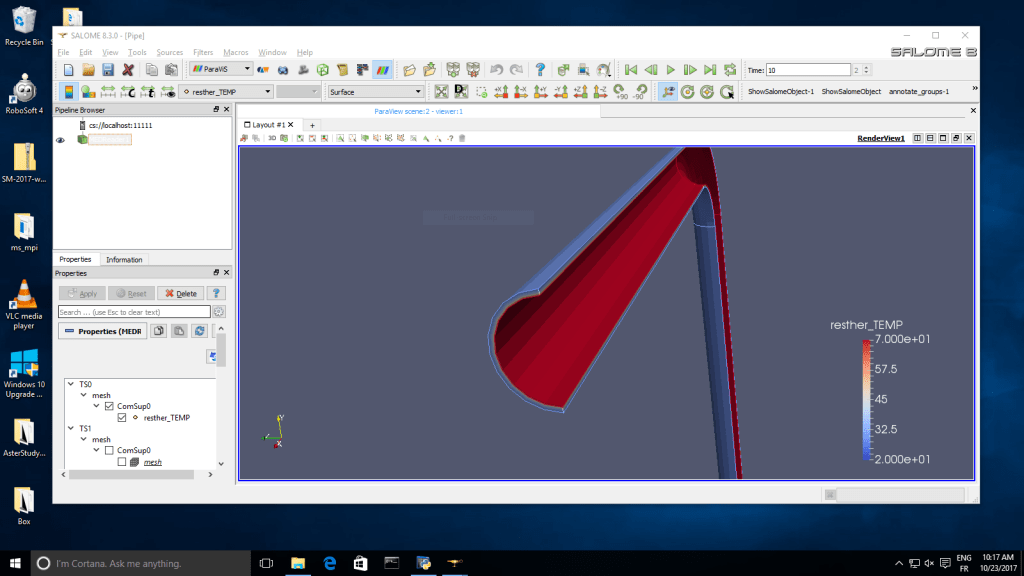Activate the ParaViS module icon
Screen dimensions: 1024x576
(x=382, y=70)
